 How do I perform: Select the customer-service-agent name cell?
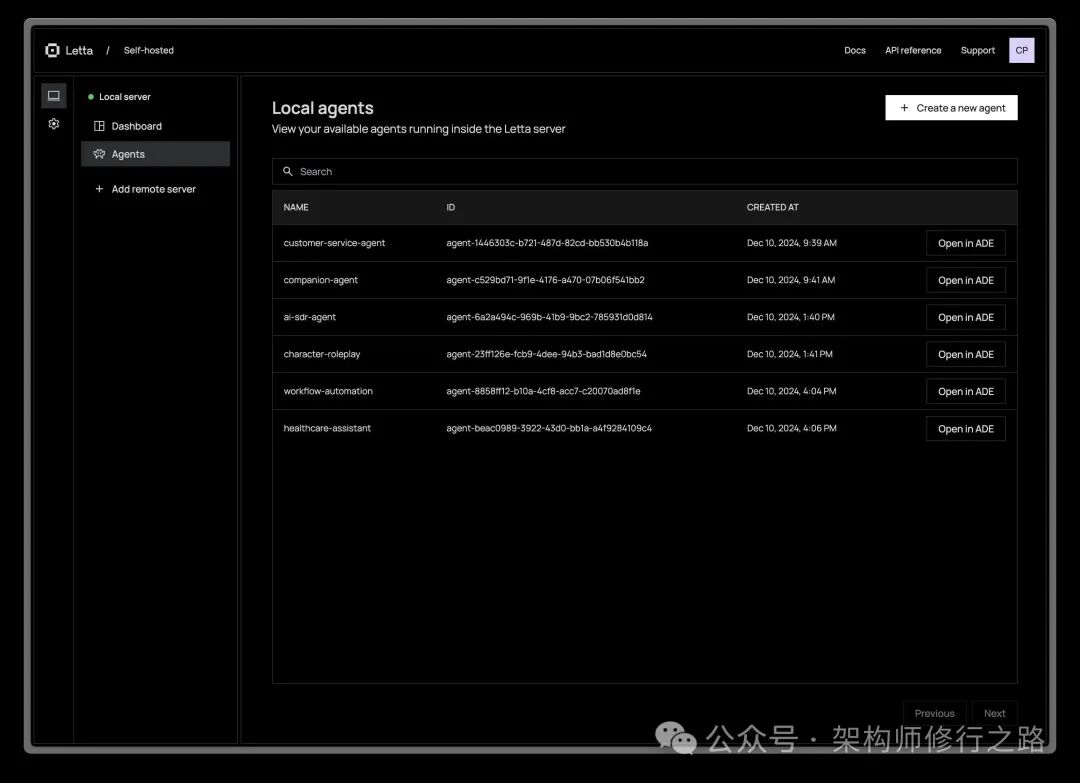334,243
